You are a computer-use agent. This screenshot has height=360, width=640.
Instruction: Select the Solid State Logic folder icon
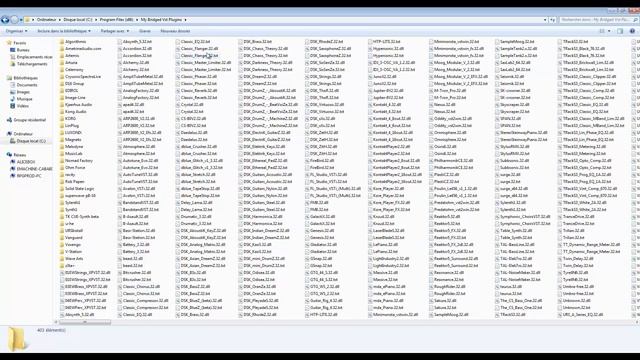tap(62, 189)
